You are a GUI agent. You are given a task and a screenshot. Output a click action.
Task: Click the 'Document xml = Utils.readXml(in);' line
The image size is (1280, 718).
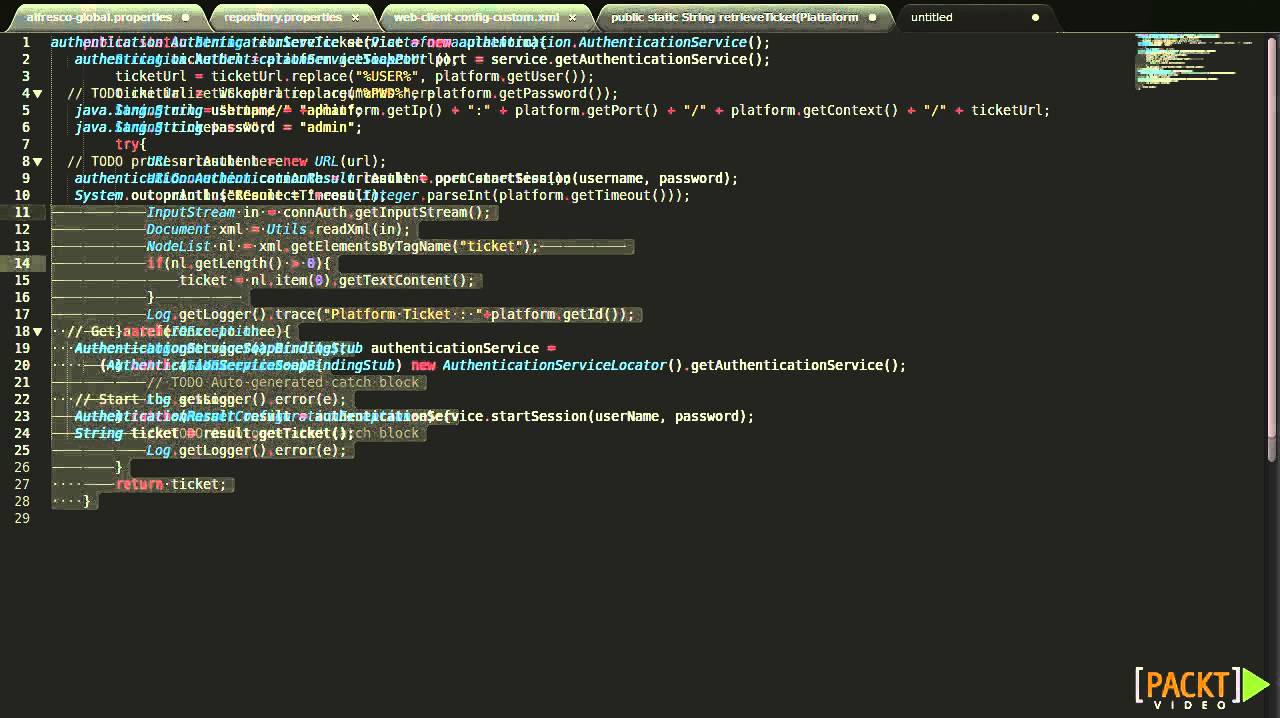[278, 229]
